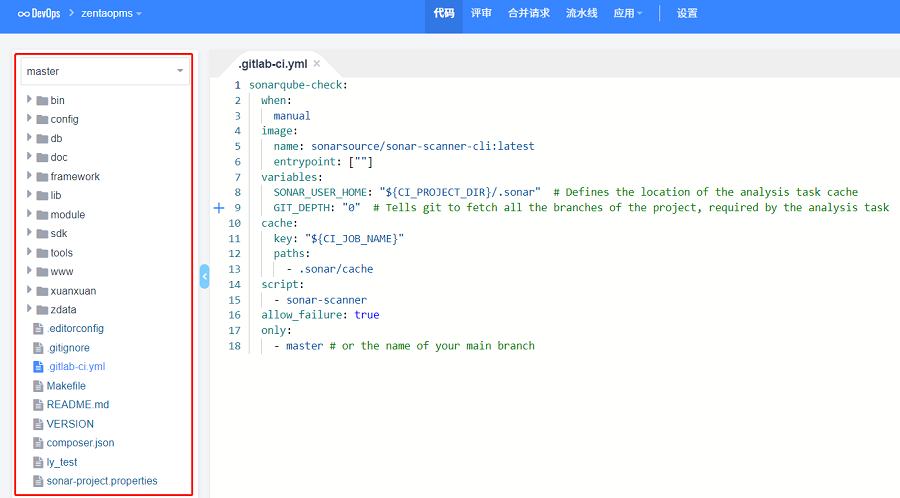Switch to the 合并请求 tab
The width and height of the screenshot is (900, 498).
coord(529,14)
